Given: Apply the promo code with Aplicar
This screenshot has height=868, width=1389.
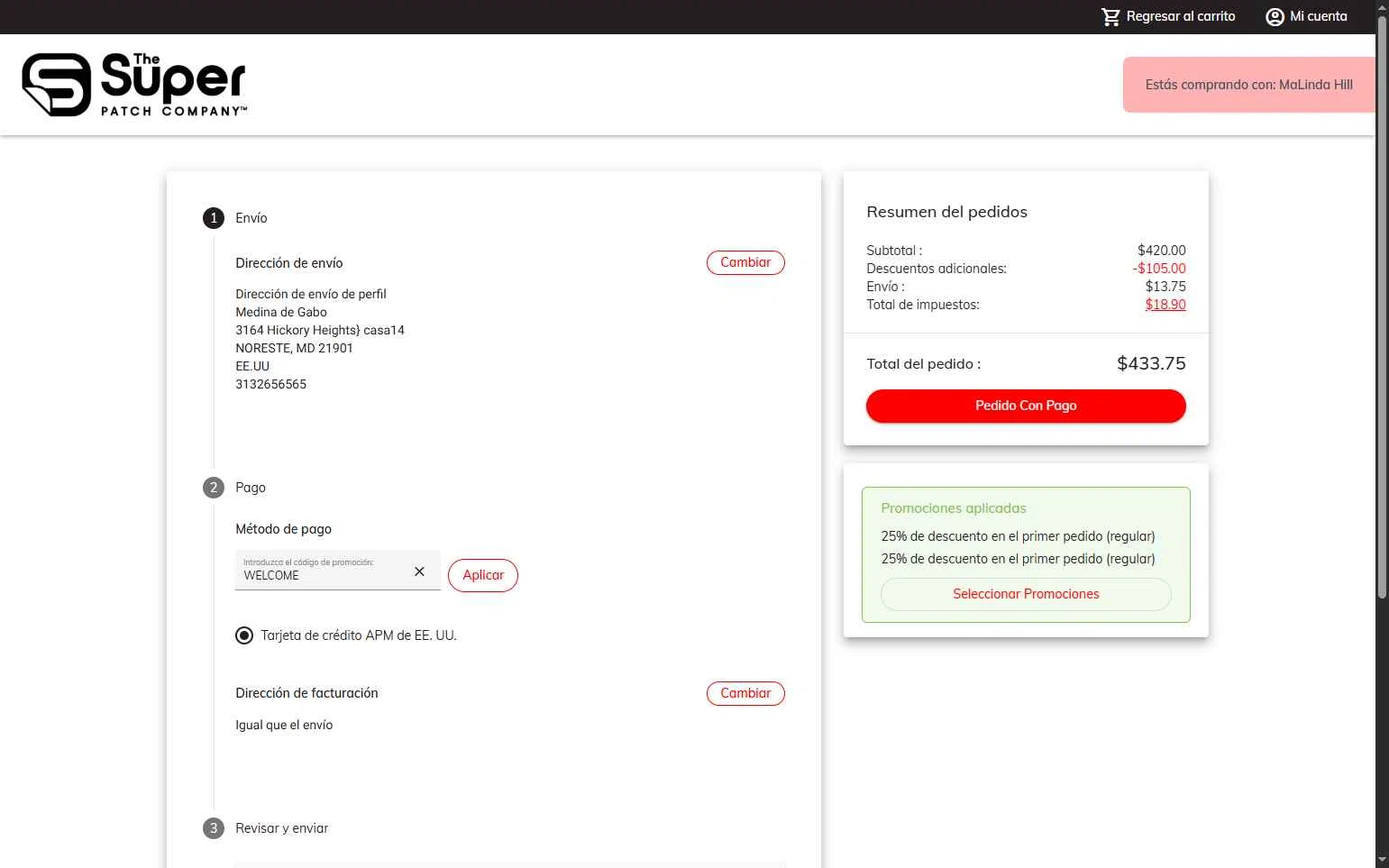Looking at the screenshot, I should pos(483,575).
